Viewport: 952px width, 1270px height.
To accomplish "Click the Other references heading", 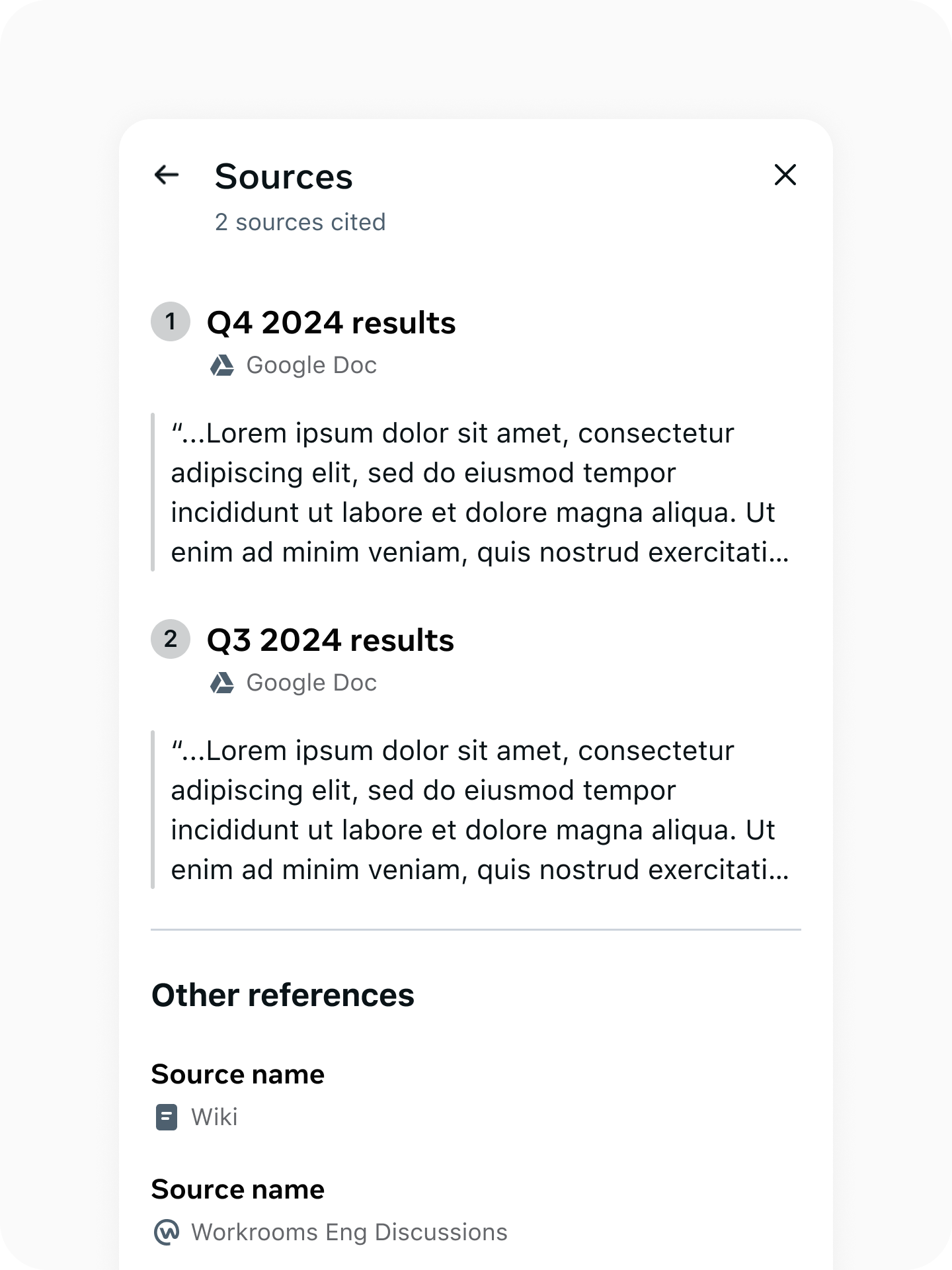I will click(283, 995).
